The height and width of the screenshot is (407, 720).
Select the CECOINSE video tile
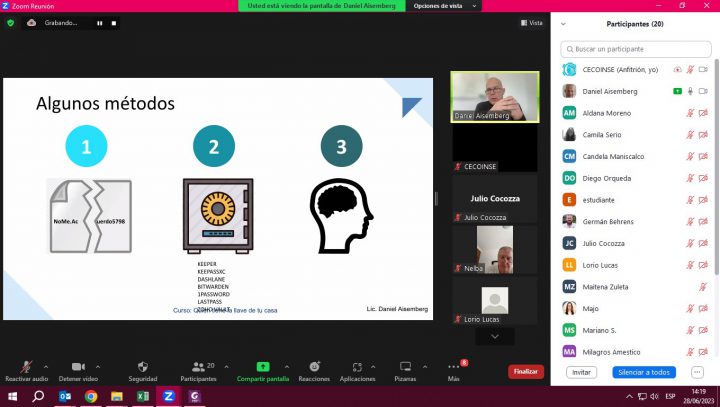(x=495, y=148)
